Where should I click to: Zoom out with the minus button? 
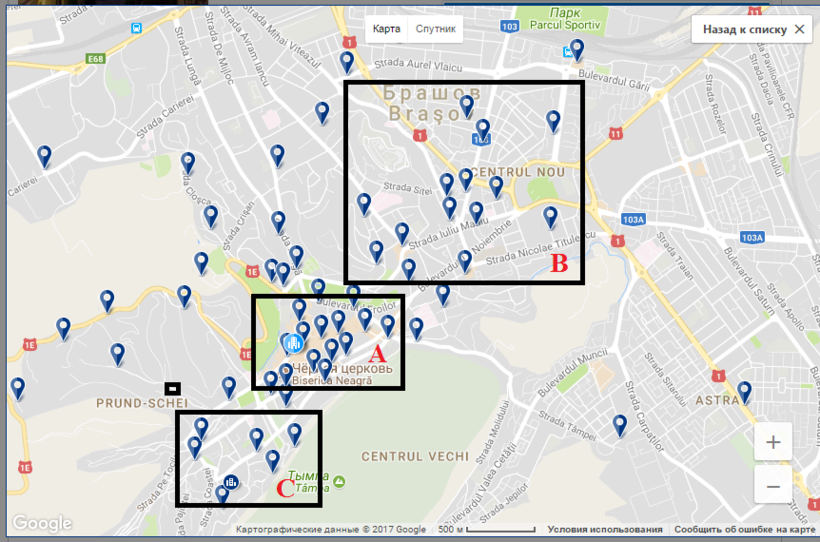pos(773,486)
